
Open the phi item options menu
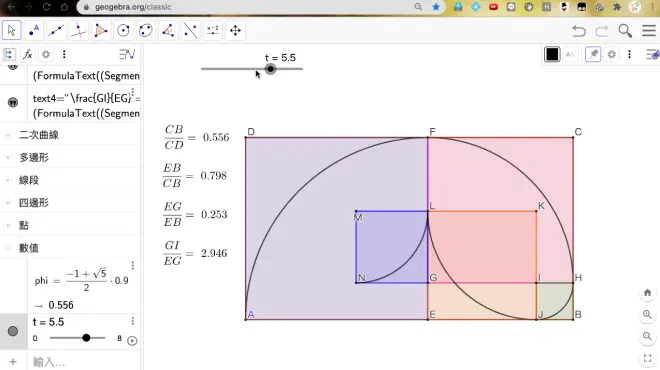pos(133,266)
